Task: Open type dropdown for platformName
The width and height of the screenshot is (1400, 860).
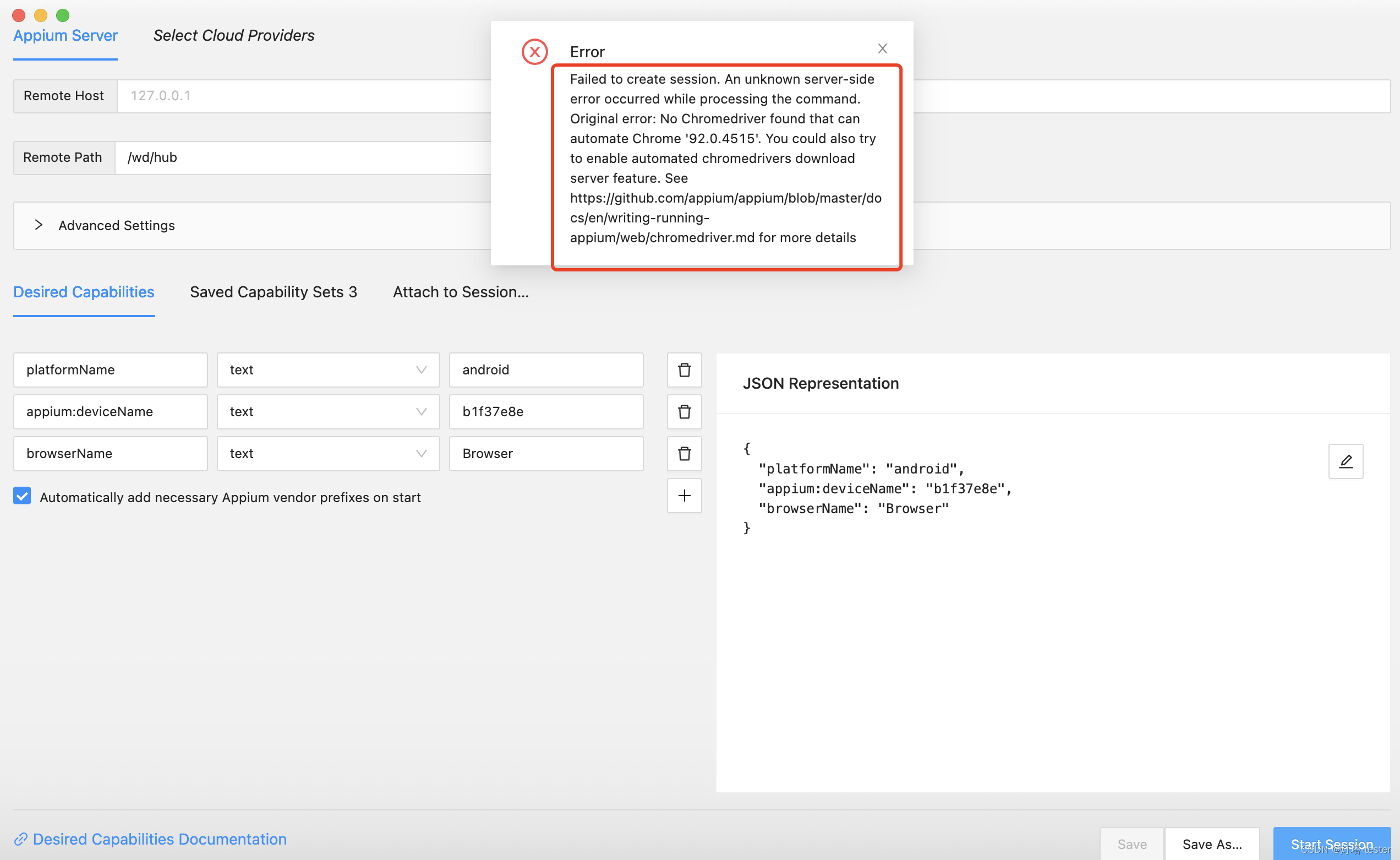Action: pyautogui.click(x=328, y=369)
